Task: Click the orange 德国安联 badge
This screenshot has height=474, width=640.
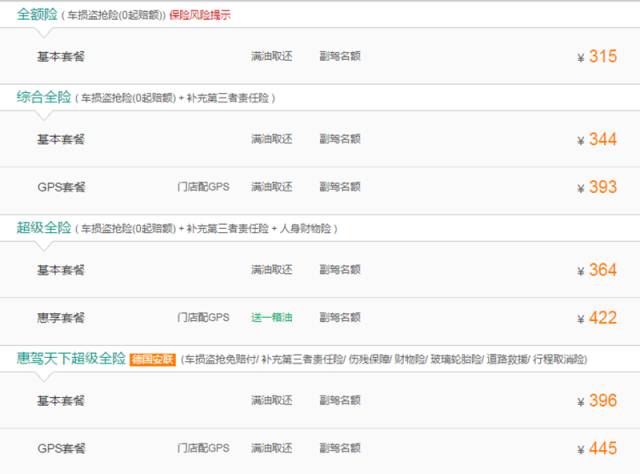Action: (152, 359)
